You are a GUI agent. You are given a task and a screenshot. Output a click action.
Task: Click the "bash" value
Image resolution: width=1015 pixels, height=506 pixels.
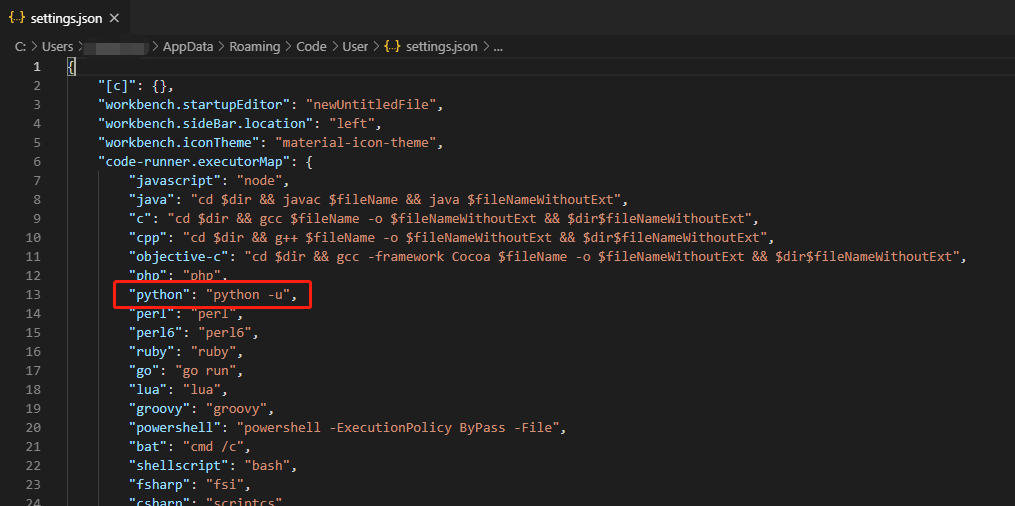click(268, 465)
